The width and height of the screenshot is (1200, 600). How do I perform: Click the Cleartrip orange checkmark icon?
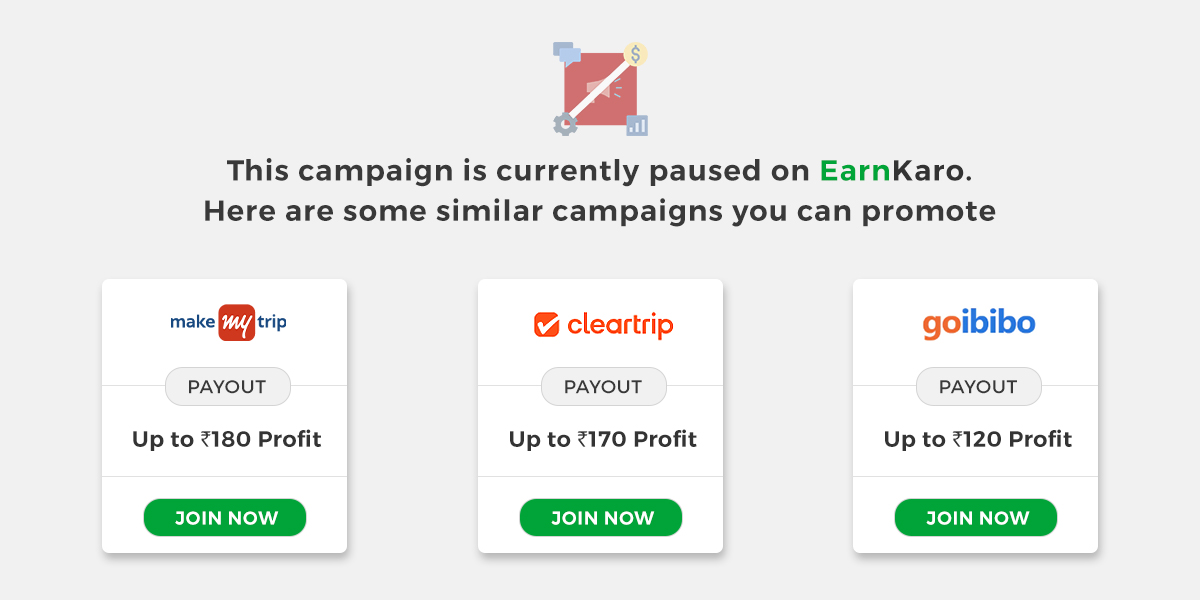546,324
